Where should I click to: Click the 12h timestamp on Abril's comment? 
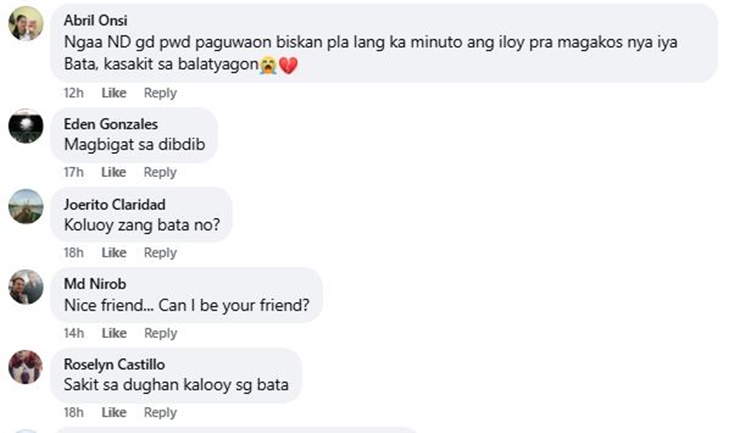click(x=74, y=93)
